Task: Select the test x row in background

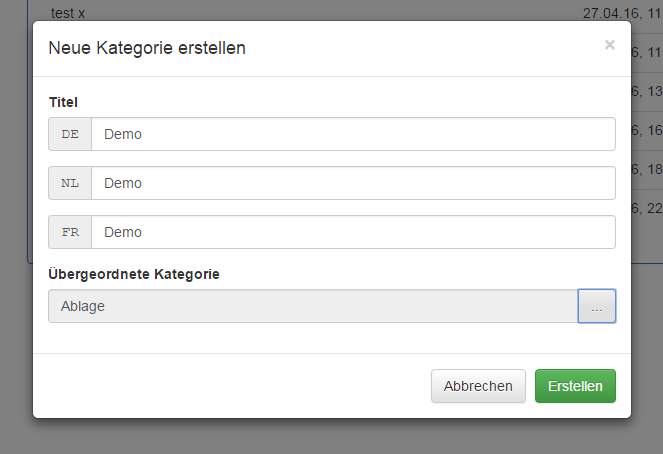Action: point(68,12)
